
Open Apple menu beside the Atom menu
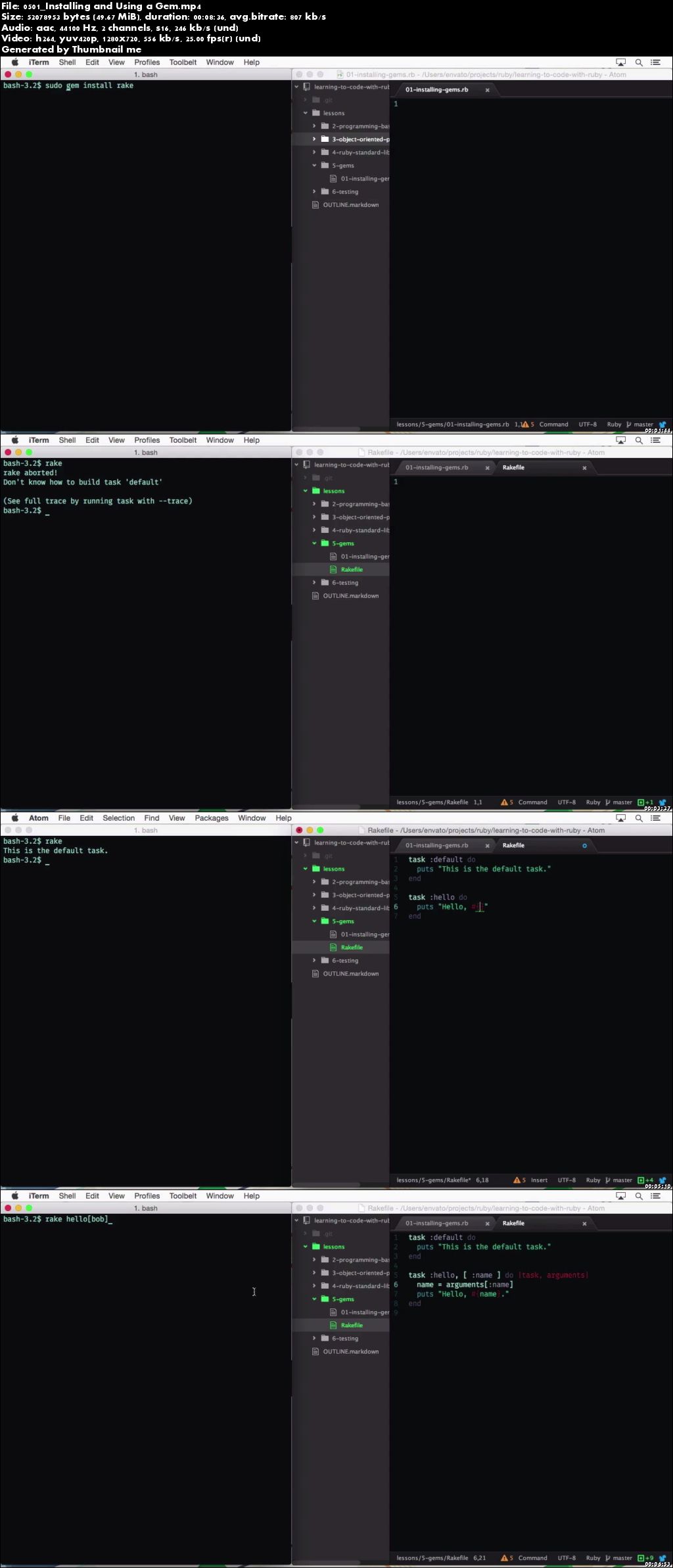[x=14, y=818]
